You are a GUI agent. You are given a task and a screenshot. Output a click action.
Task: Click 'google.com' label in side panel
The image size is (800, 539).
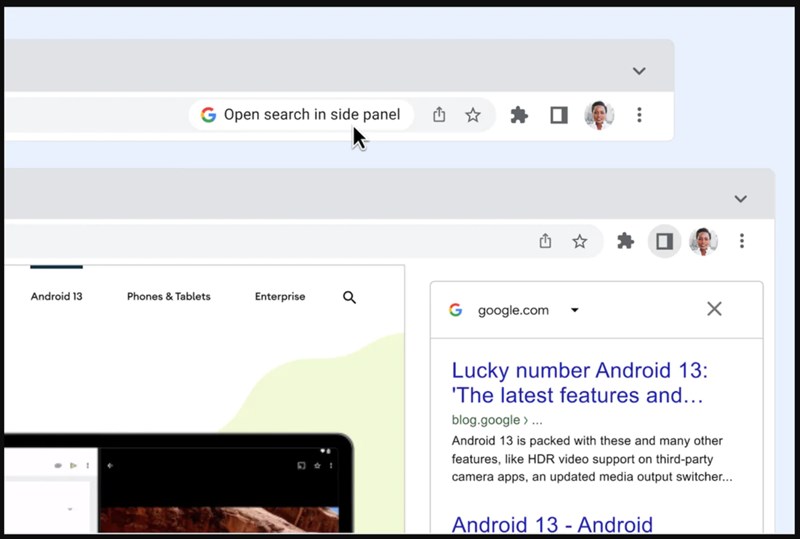click(x=513, y=310)
